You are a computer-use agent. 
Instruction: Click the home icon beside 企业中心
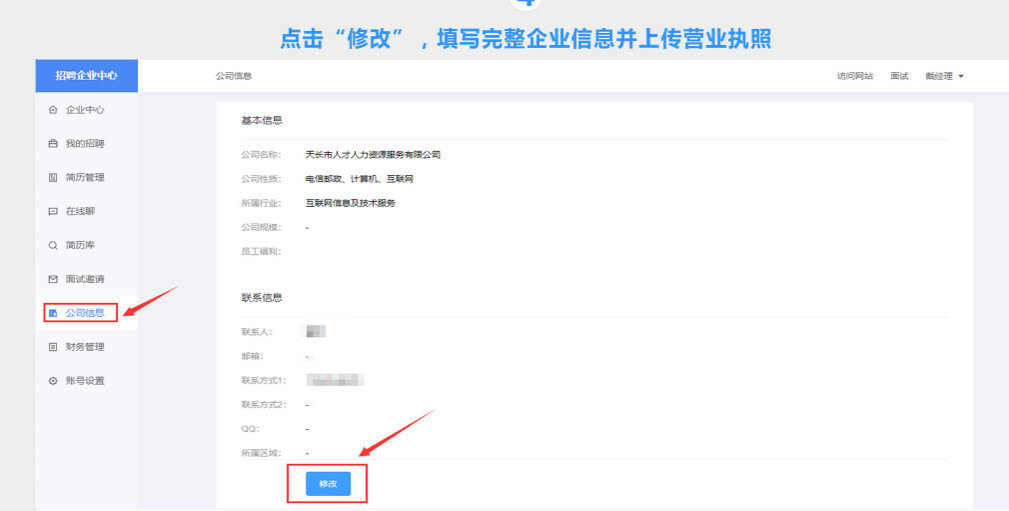tap(53, 110)
